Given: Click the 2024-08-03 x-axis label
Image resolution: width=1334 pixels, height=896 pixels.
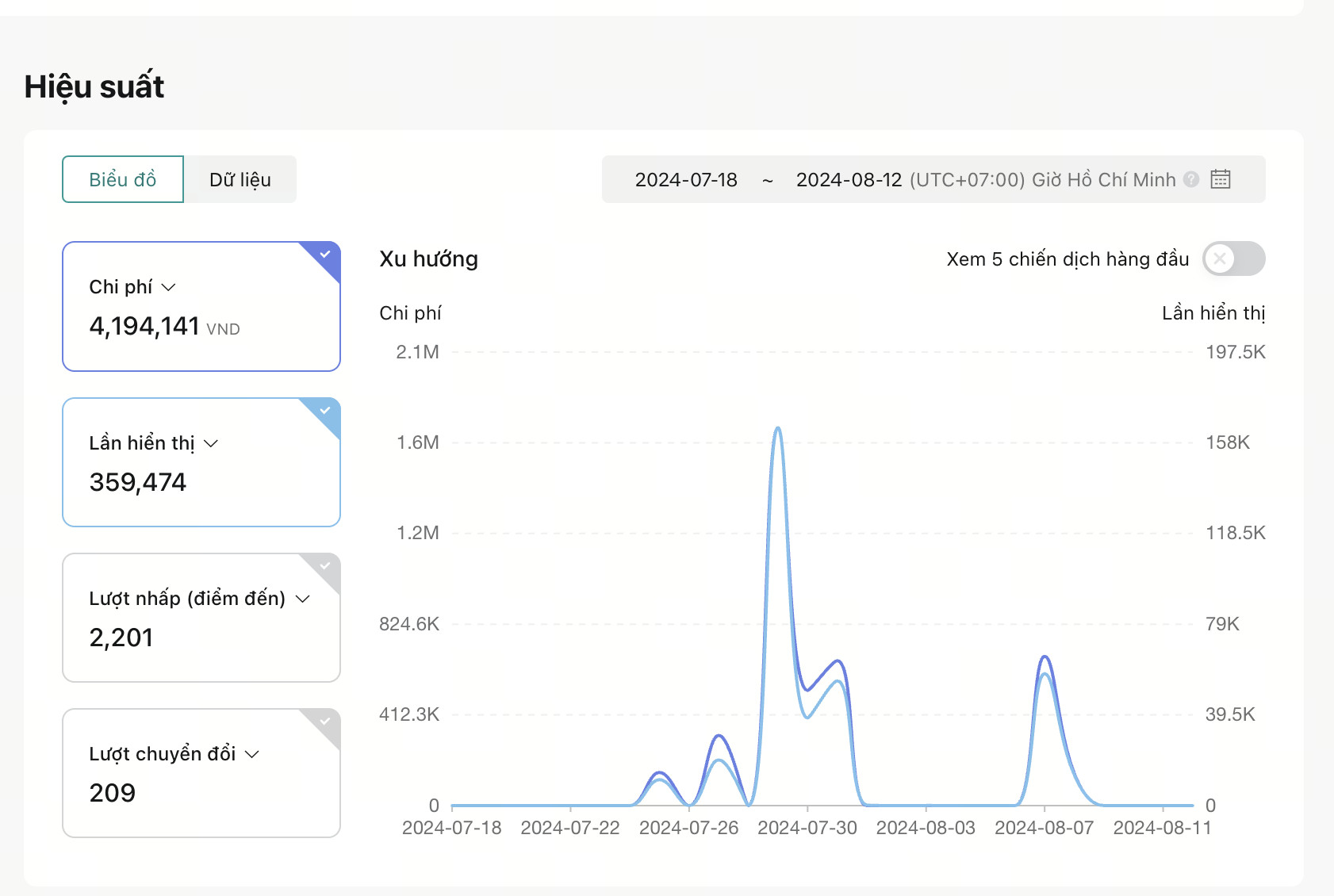Looking at the screenshot, I should (926, 828).
